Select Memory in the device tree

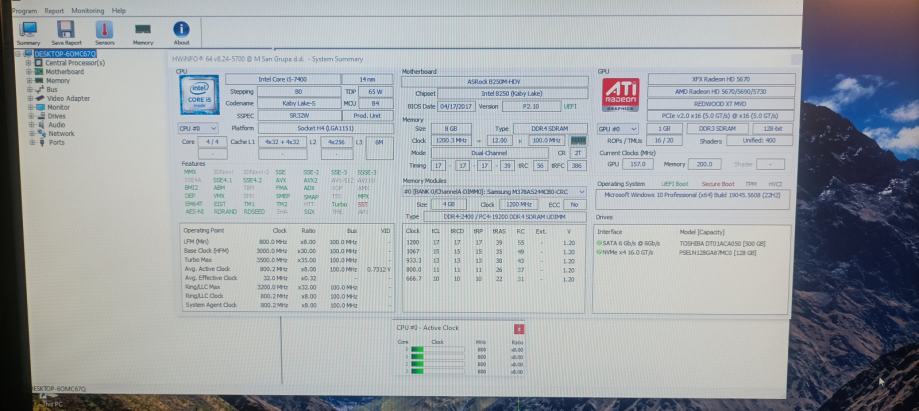click(x=58, y=80)
